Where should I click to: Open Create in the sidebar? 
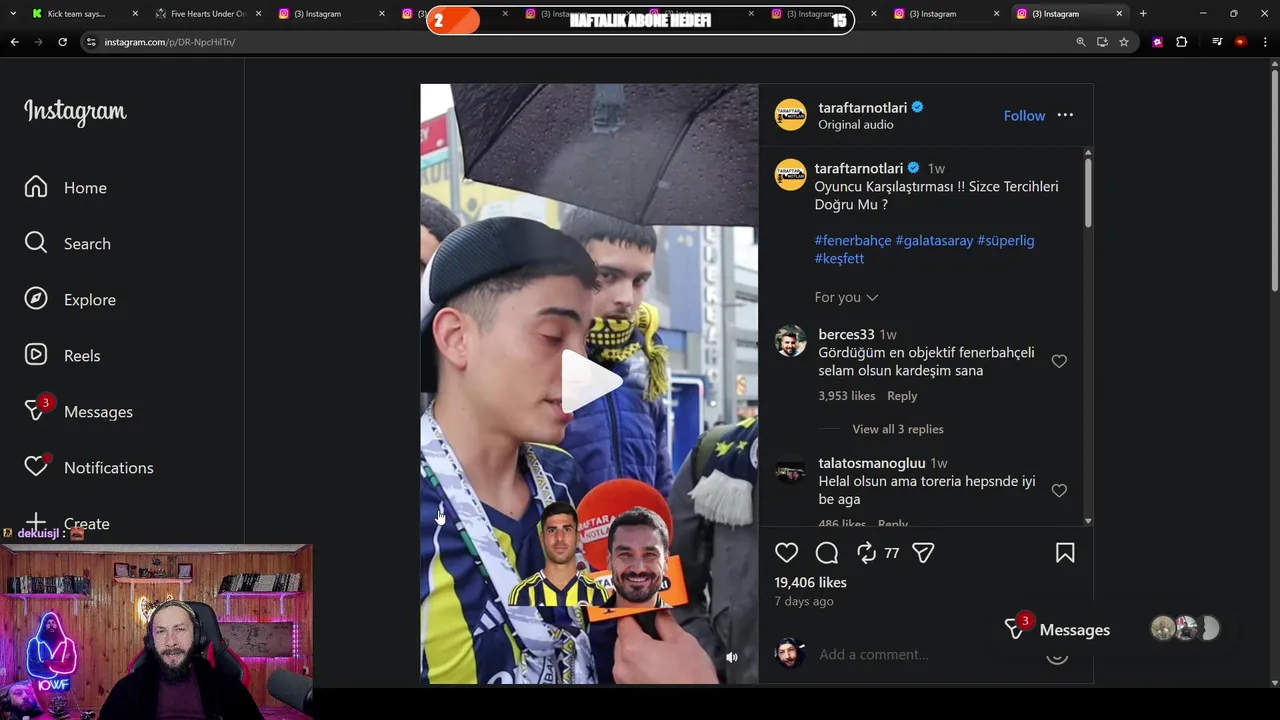pyautogui.click(x=67, y=523)
